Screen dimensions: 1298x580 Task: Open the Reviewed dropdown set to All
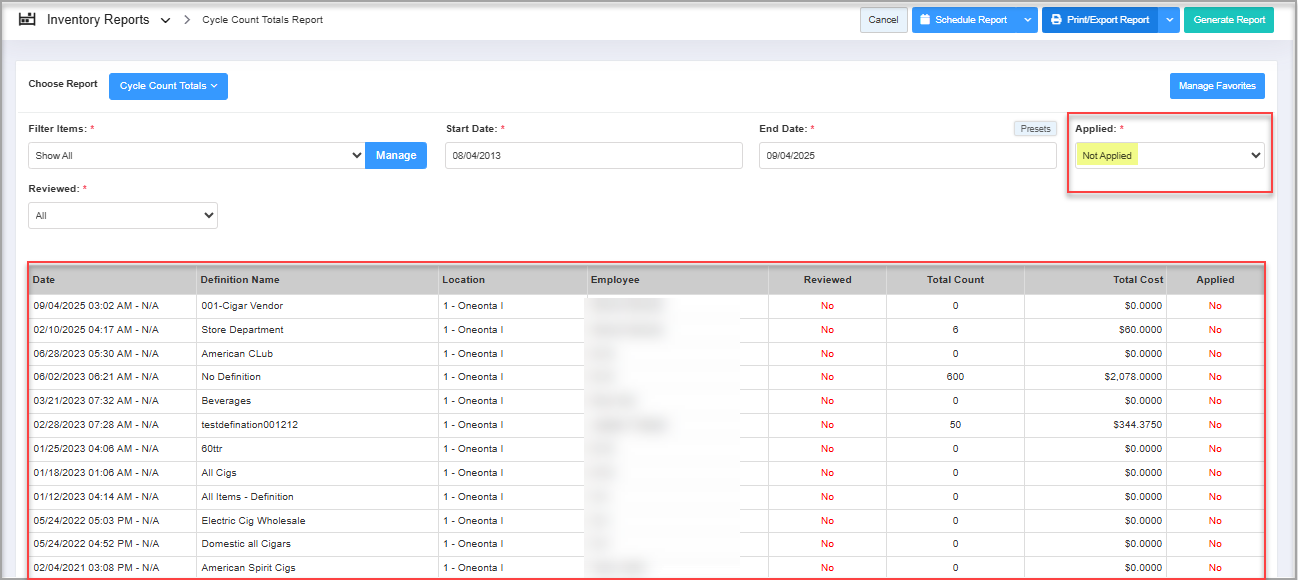click(123, 215)
